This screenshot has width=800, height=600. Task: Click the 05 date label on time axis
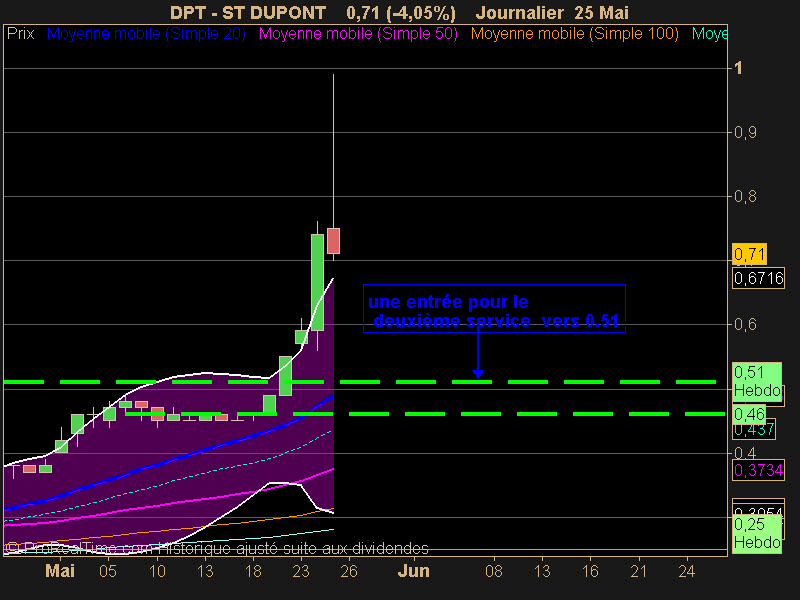tap(108, 571)
